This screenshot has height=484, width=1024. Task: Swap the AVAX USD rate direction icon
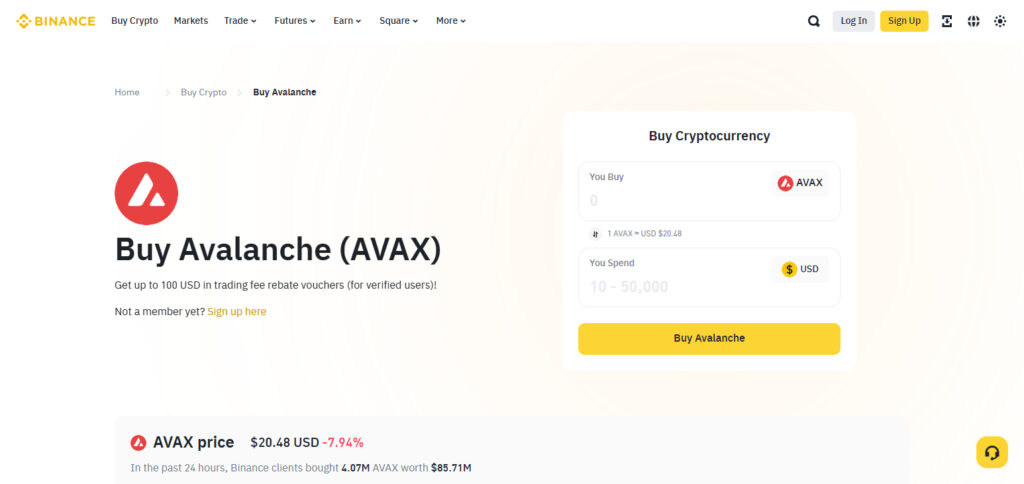(x=595, y=233)
